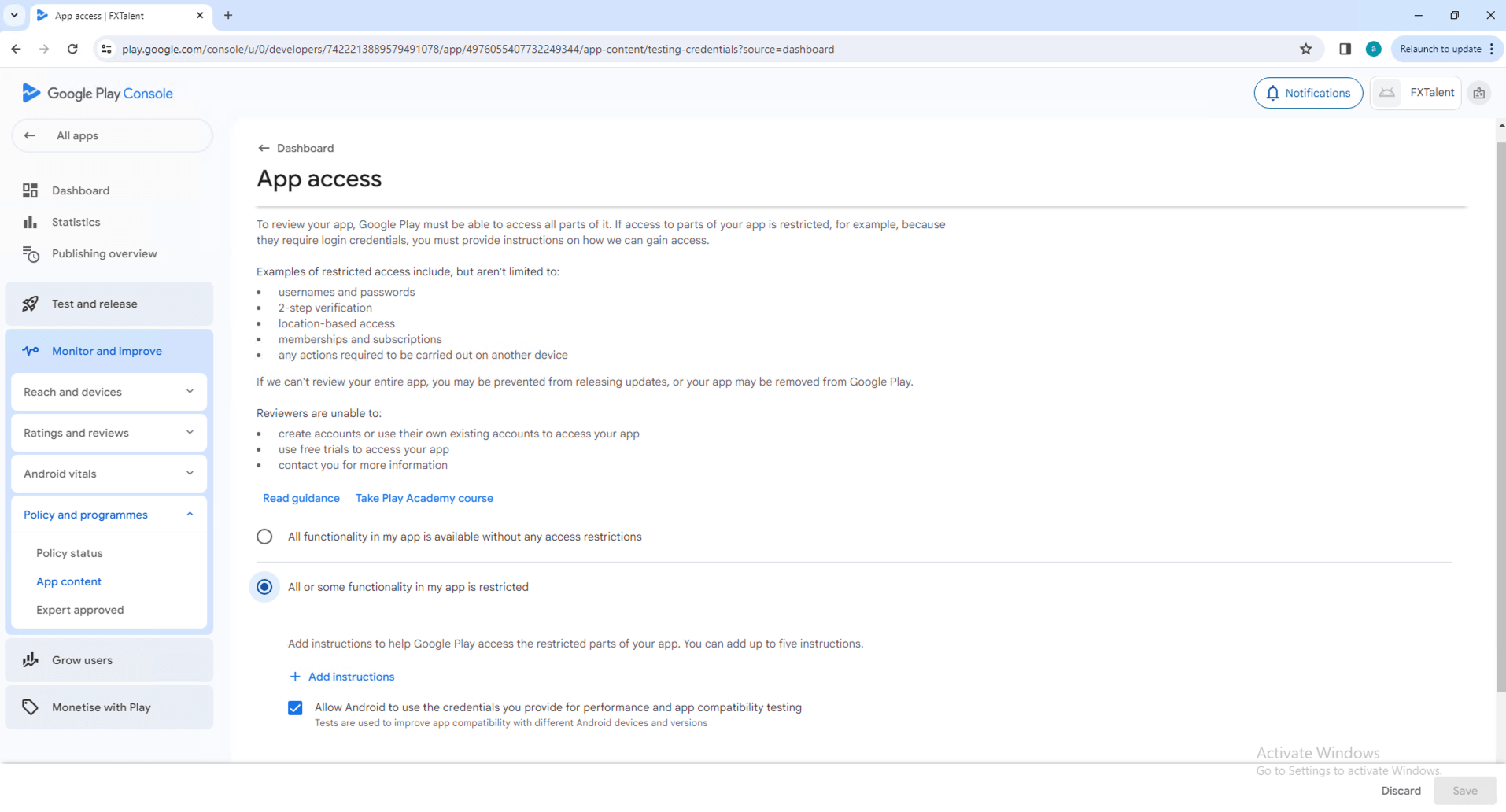1506x812 pixels.
Task: Click the Dashboard grid icon in sidebar
Action: 30,190
